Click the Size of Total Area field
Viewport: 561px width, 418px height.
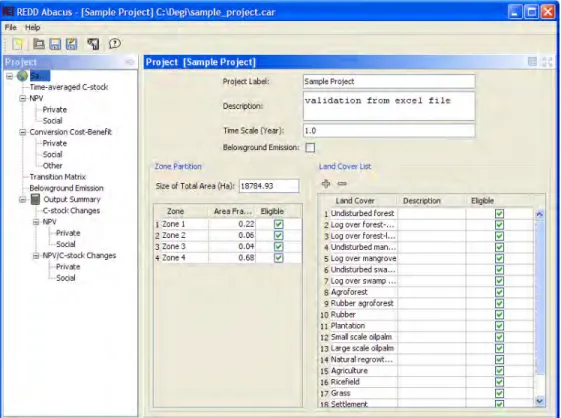[x=269, y=186]
